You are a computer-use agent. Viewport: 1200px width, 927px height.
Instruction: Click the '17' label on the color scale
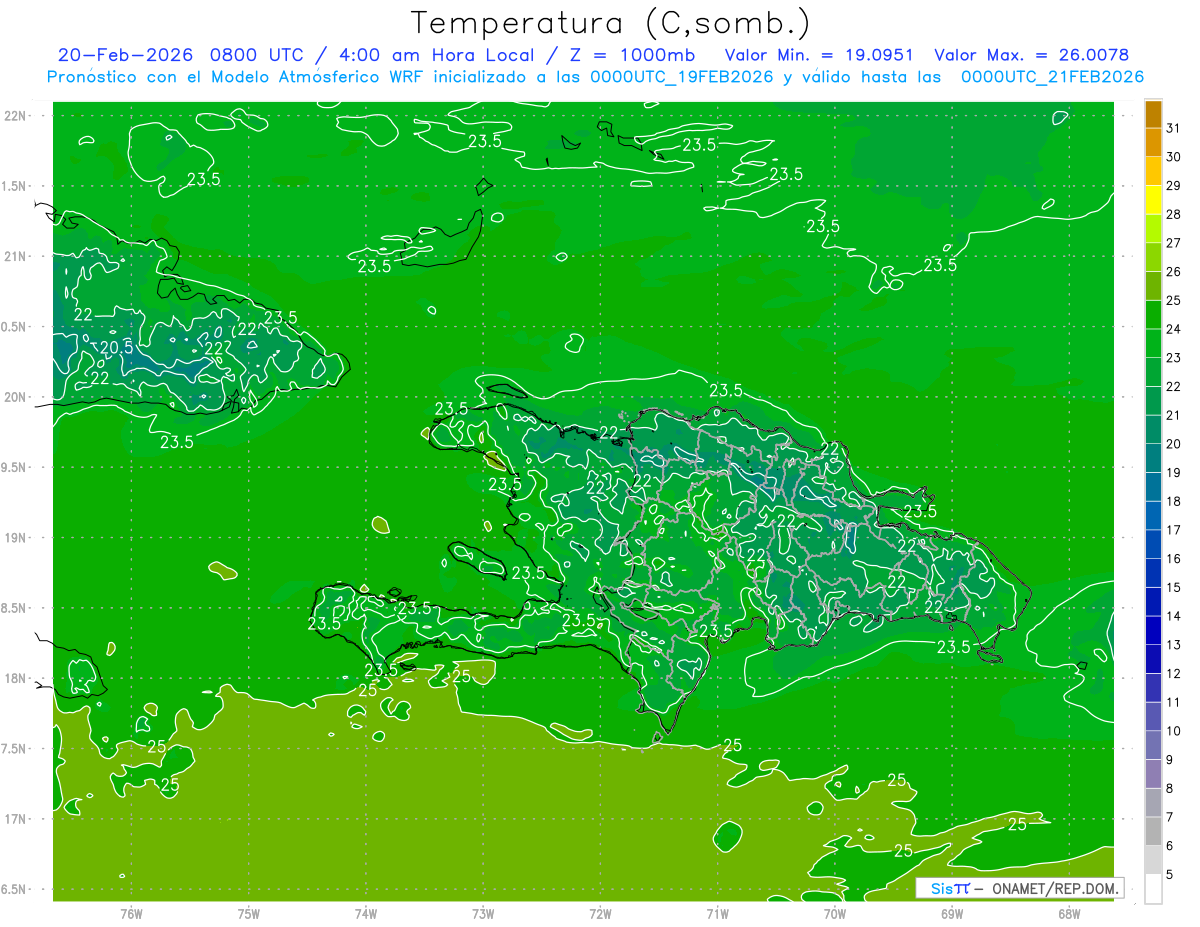[x=1174, y=530]
